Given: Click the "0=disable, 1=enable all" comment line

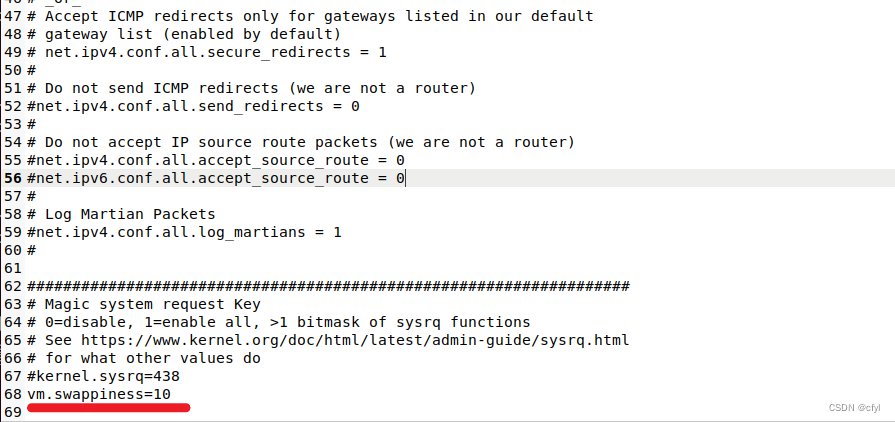Looking at the screenshot, I should (x=278, y=322).
